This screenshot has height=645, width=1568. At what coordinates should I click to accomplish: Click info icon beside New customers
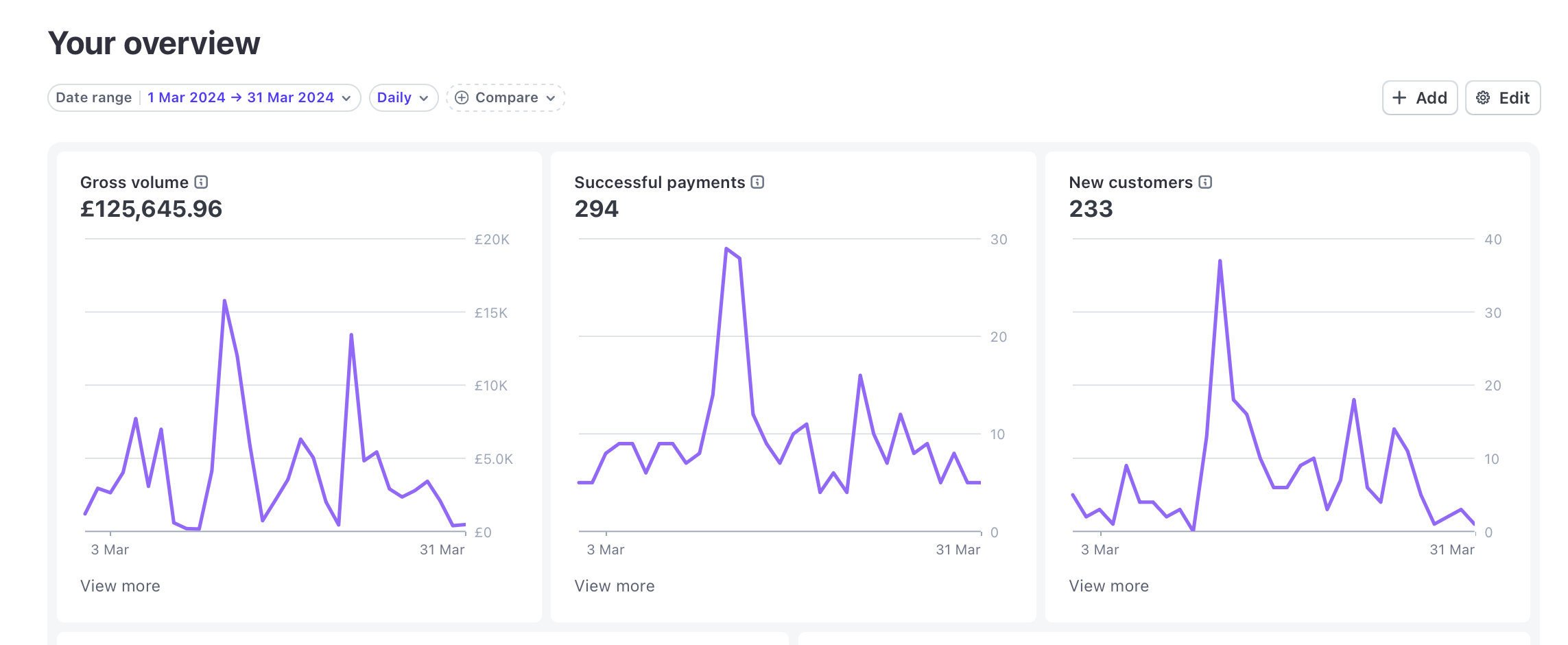click(1205, 182)
